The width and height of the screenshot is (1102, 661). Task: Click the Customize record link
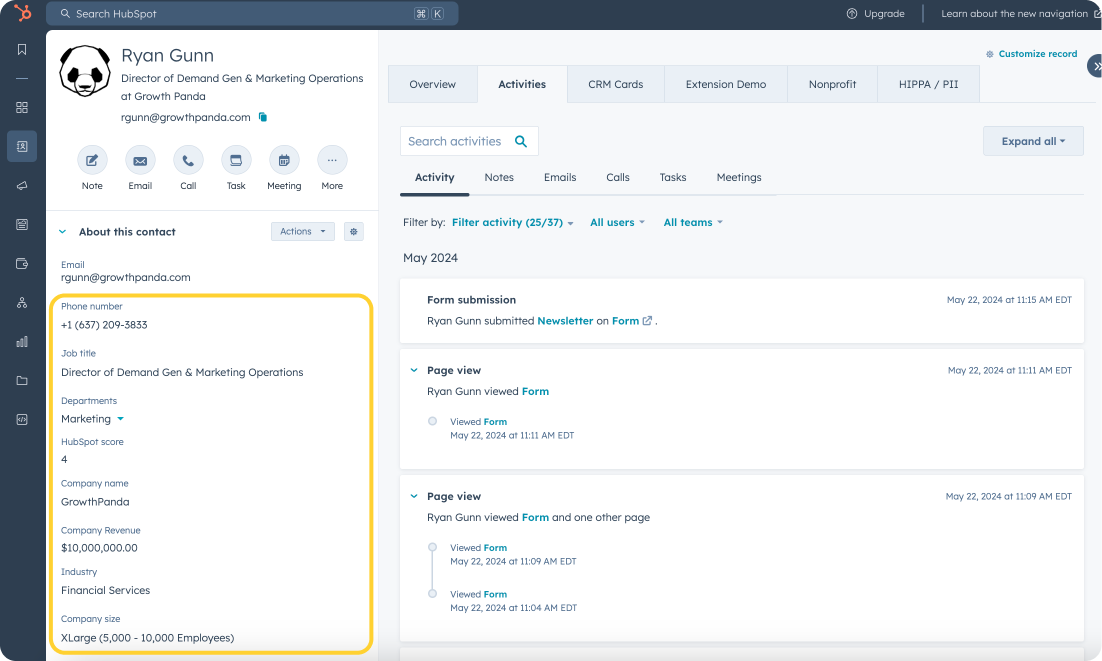1037,53
